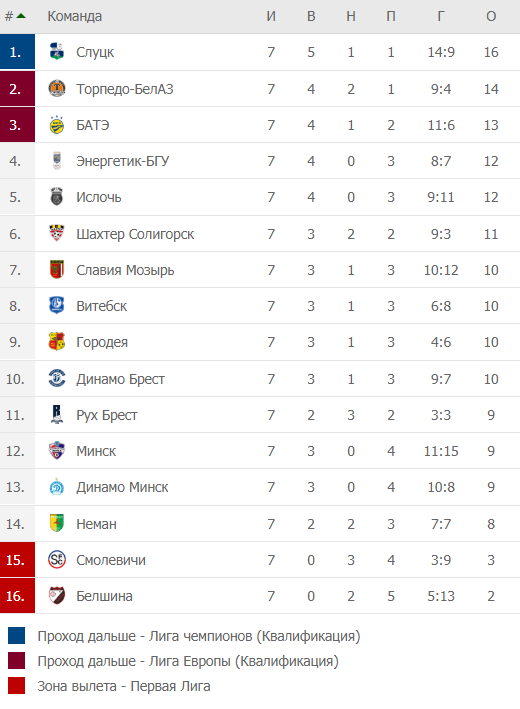Click the Славия Мозырь crest icon

(x=57, y=270)
